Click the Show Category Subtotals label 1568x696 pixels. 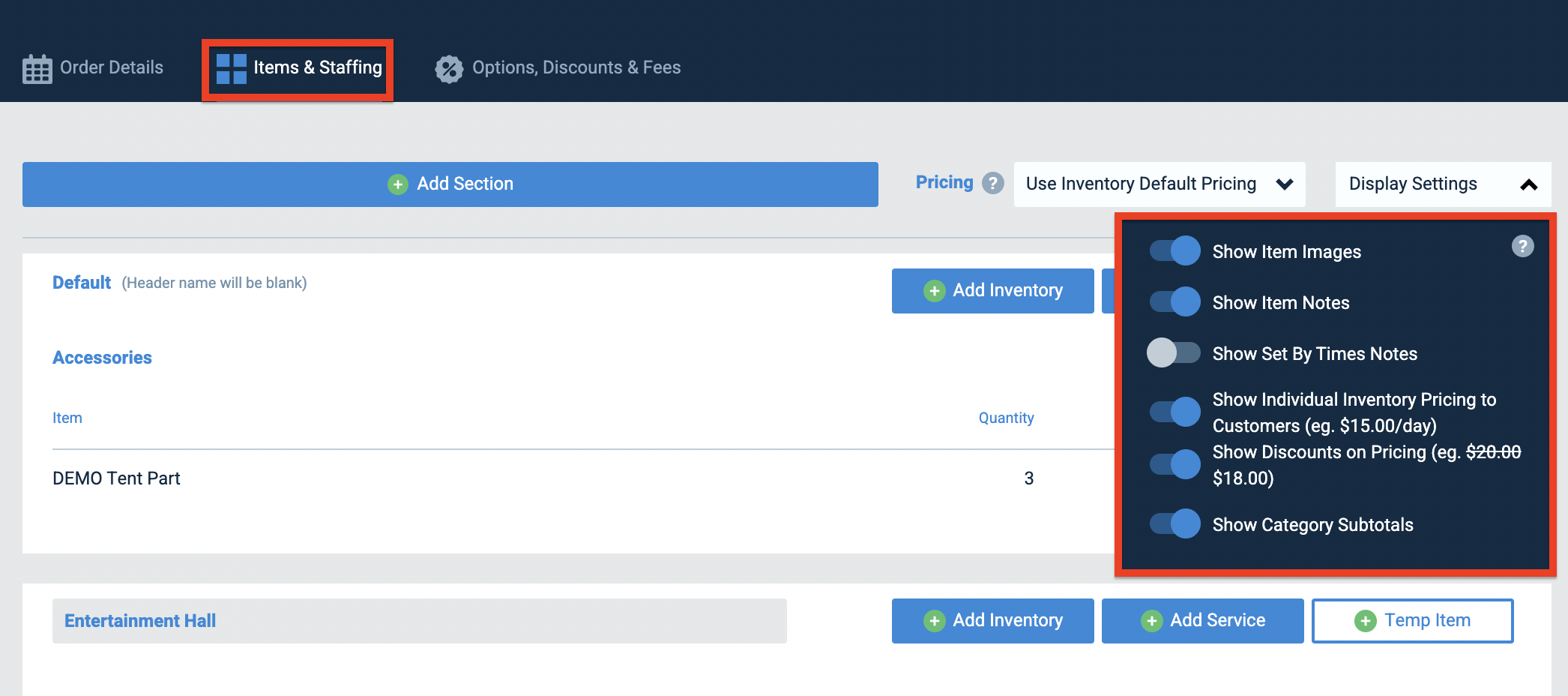[x=1313, y=525]
